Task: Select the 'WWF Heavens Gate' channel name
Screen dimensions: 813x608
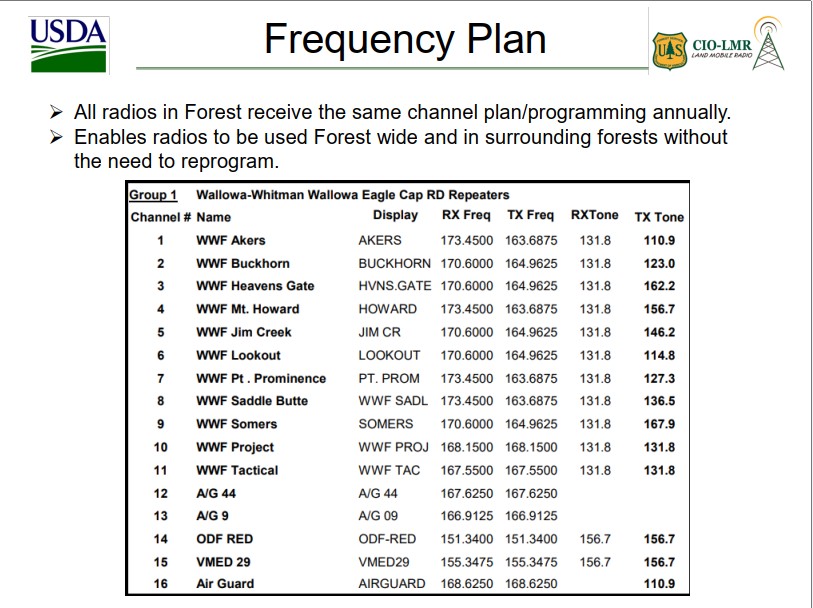Action: (x=255, y=286)
